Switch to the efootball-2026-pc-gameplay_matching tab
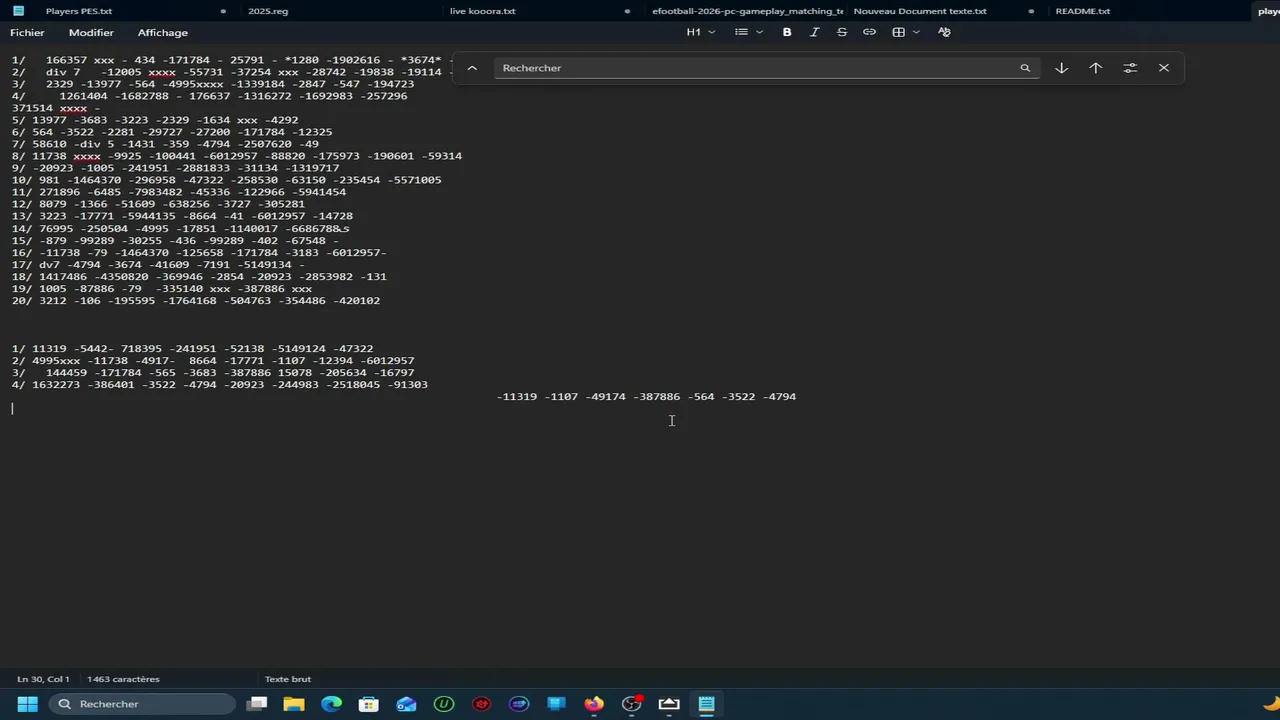1280x720 pixels. (747, 11)
